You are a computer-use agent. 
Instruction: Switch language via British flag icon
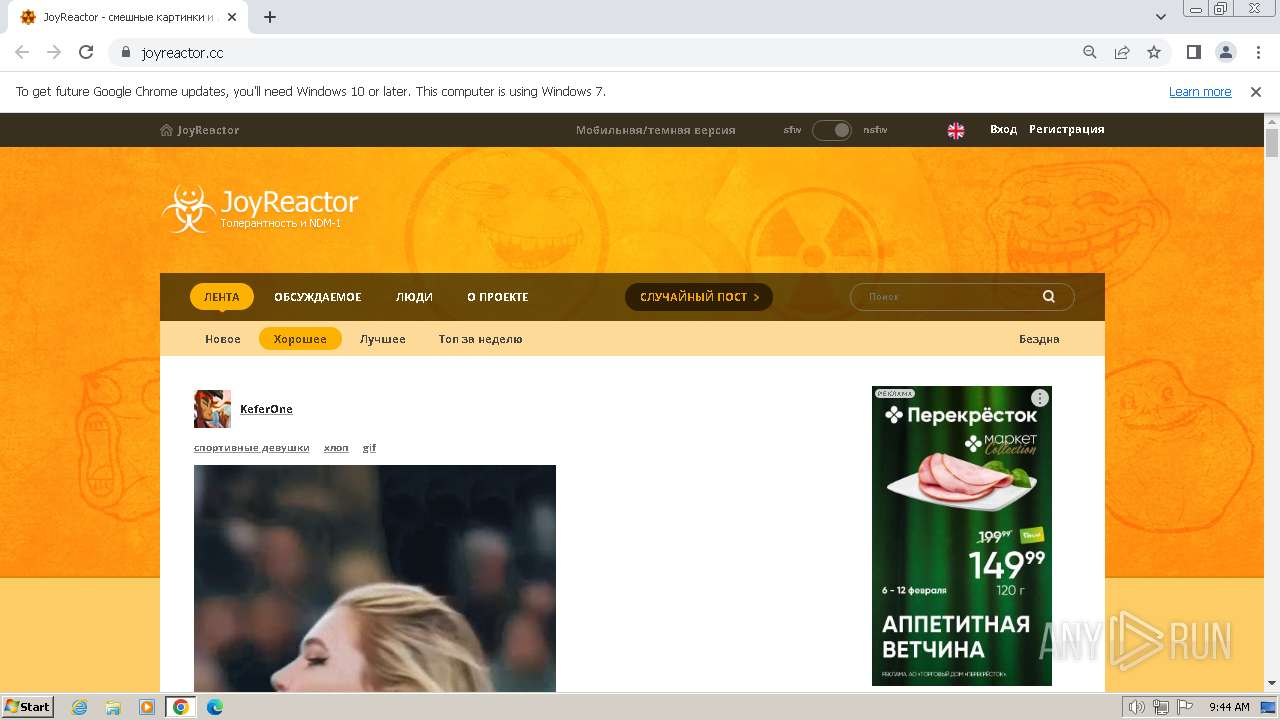pyautogui.click(x=956, y=130)
